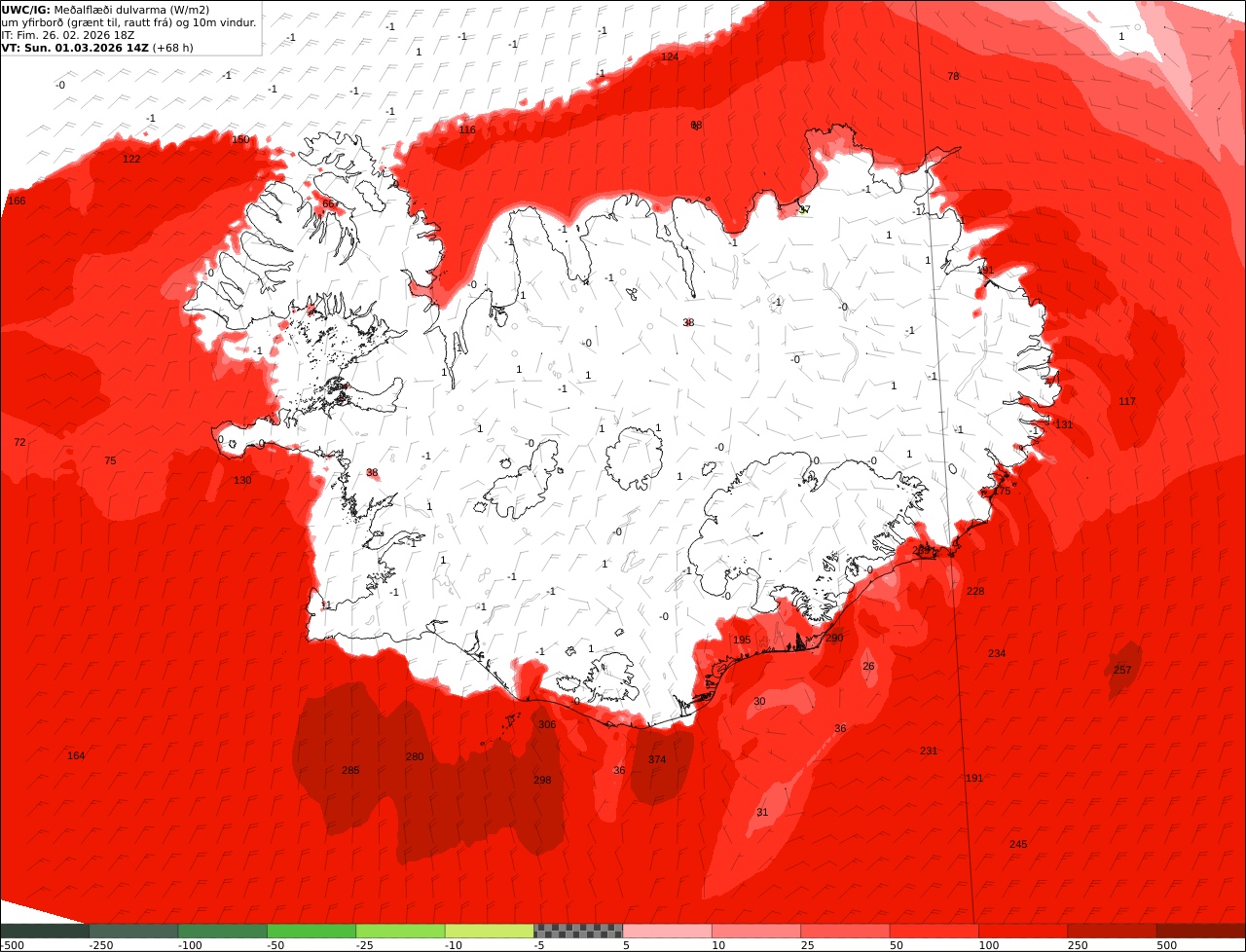This screenshot has height=952, width=1246.
Task: Click the subtitle 'um yfirborð (grænt til, rautt frá)'
Action: click(94, 22)
